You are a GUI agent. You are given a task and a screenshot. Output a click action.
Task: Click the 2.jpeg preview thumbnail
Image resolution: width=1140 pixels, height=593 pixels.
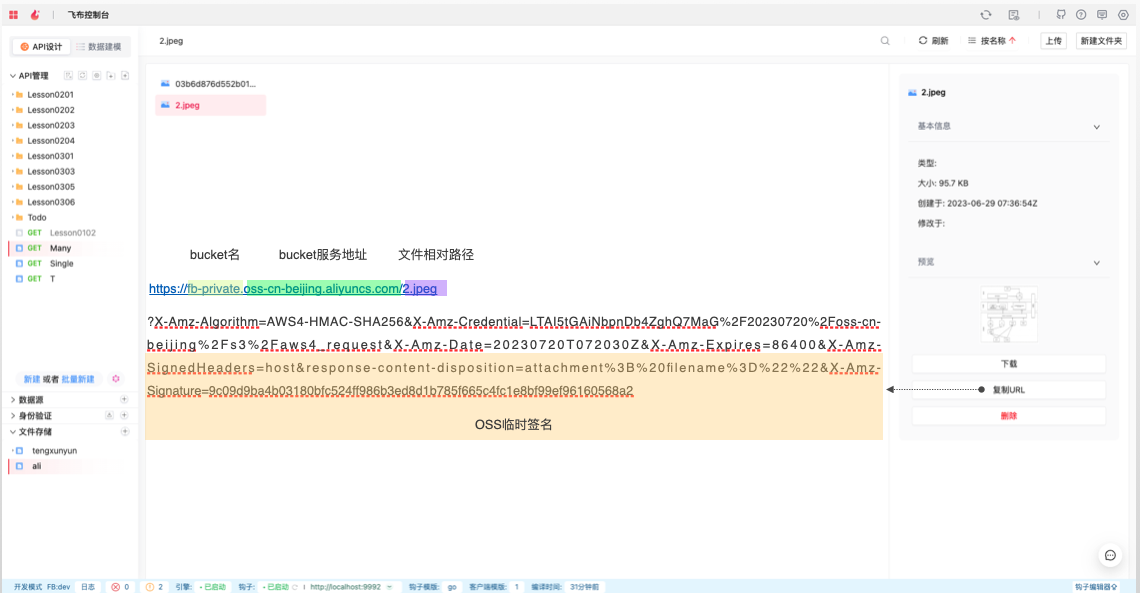coord(1008,314)
